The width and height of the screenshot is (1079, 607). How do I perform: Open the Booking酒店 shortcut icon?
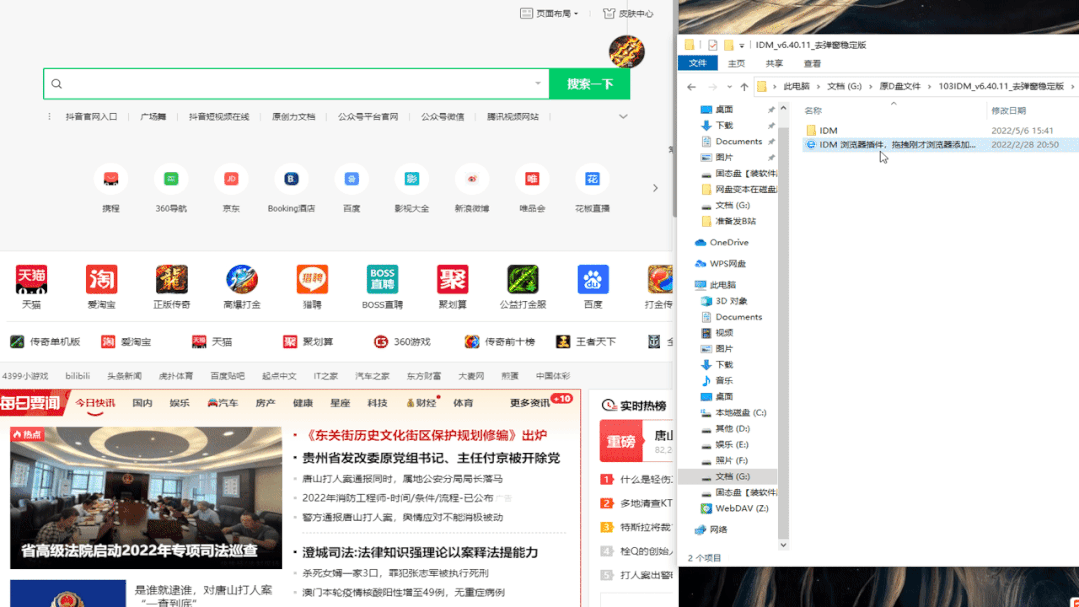point(291,179)
